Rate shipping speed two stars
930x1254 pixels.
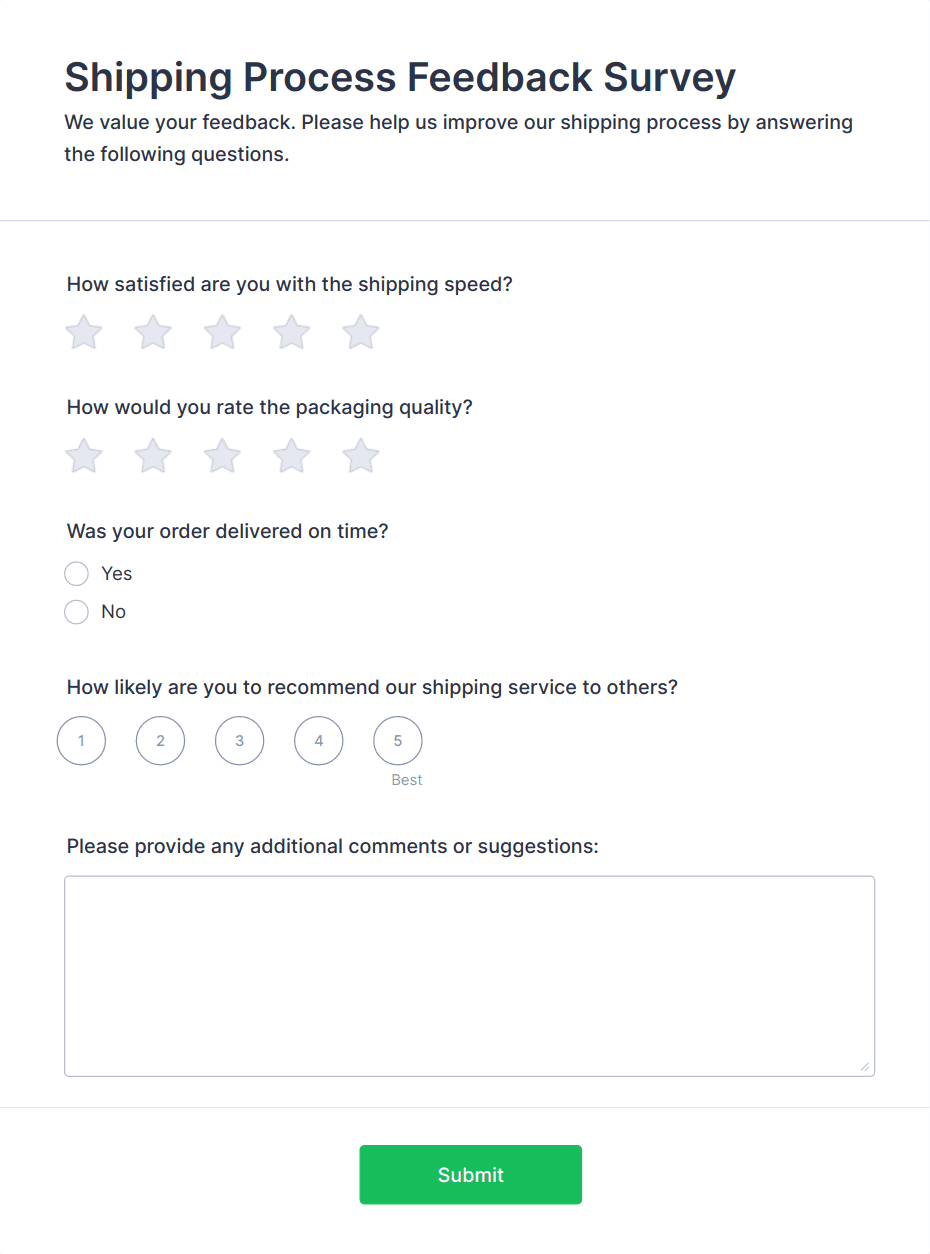click(x=153, y=333)
